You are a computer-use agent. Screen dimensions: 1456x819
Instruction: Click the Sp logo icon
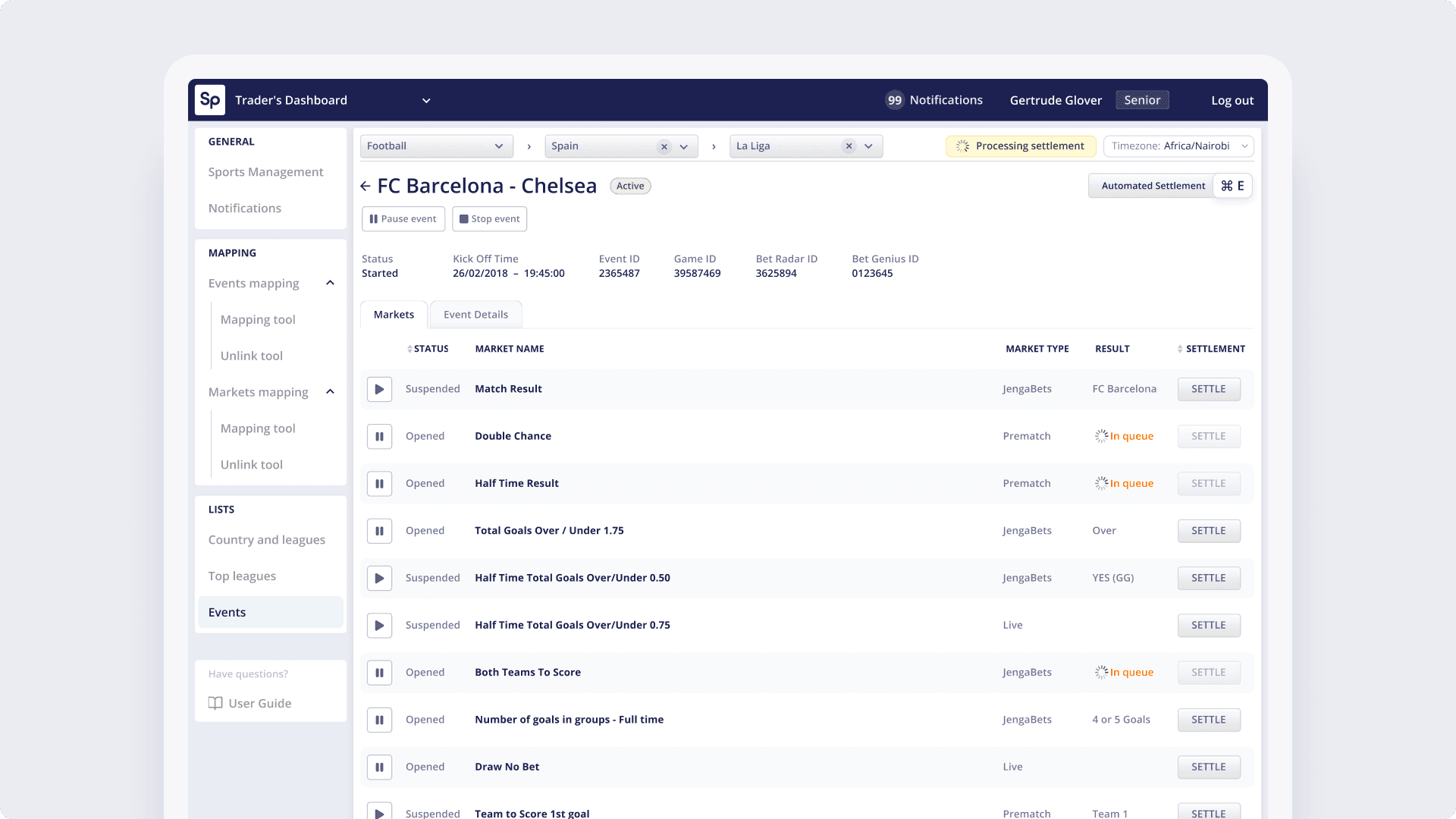(x=210, y=100)
